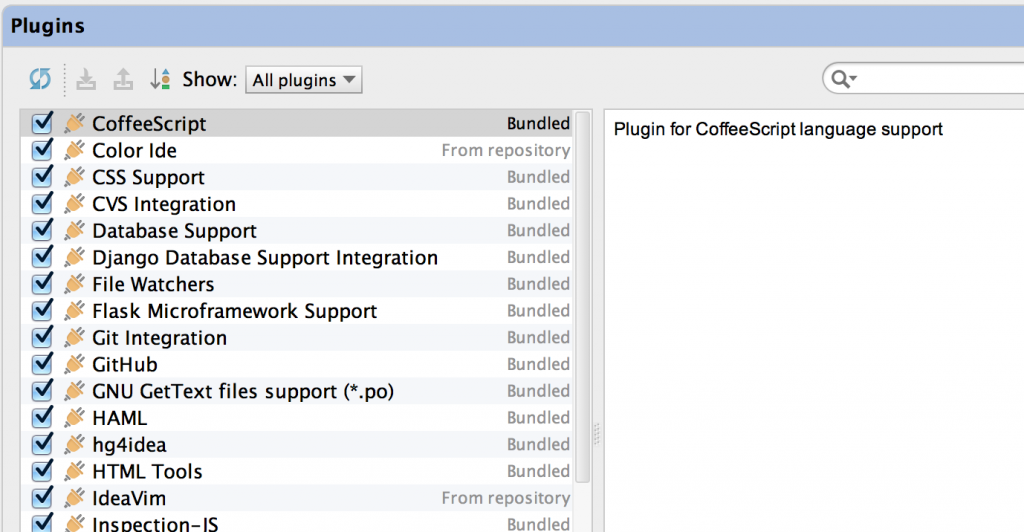
Task: Disable the File Watchers checkbox
Action: coord(42,283)
